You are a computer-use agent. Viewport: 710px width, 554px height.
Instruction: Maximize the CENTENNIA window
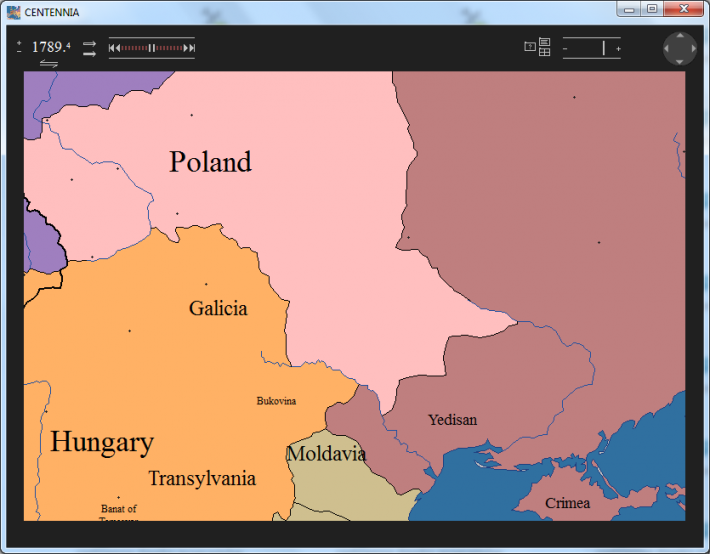pos(652,9)
